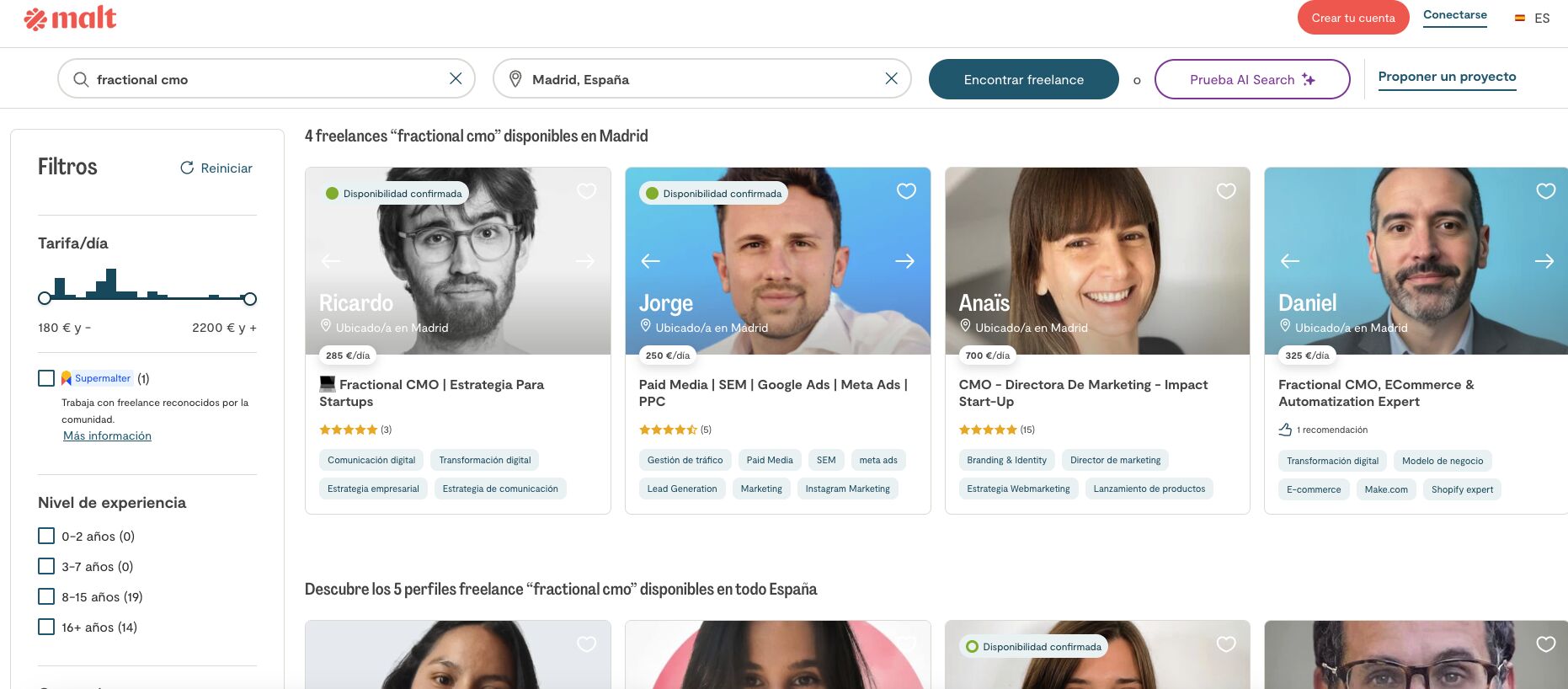Click Reiniciar to reset filters
The height and width of the screenshot is (689, 1568).
[x=216, y=168]
